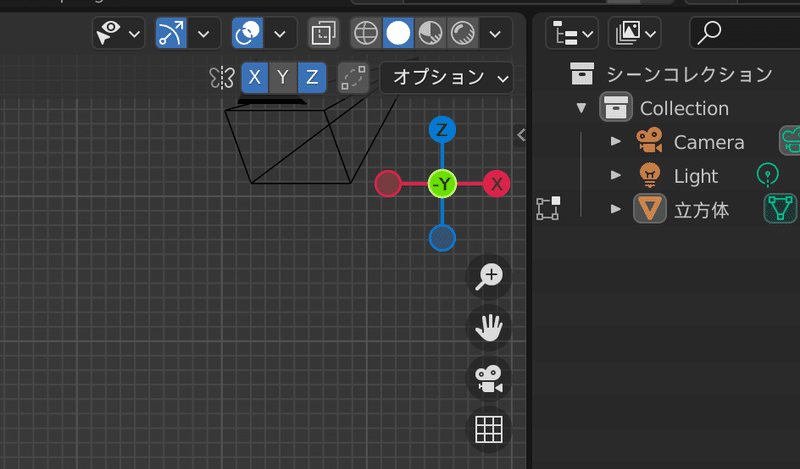800x469 pixels.
Task: Select the 立方体 row label
Action: (x=702, y=210)
